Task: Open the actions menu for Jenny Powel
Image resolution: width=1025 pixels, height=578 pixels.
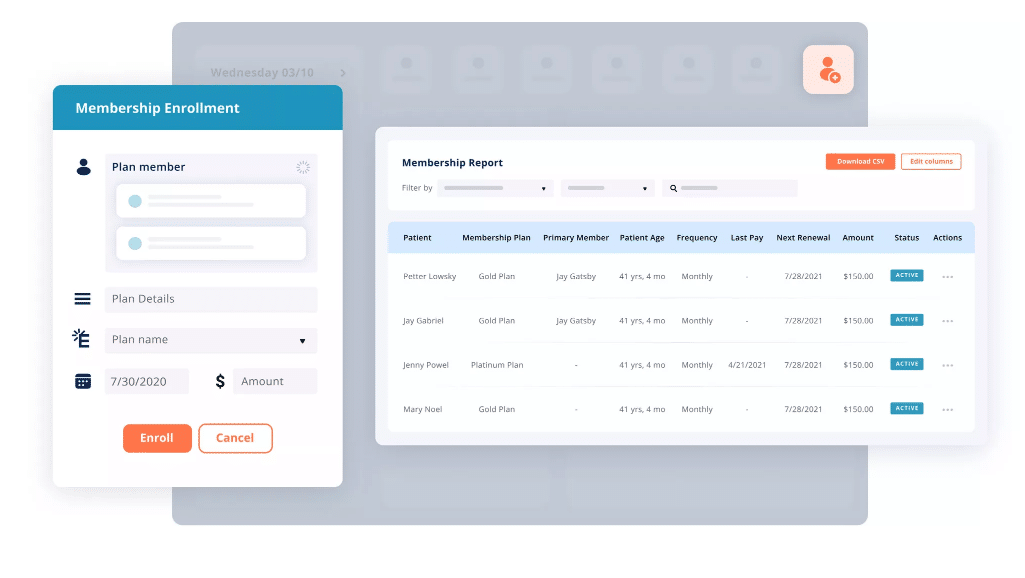Action: 947,364
